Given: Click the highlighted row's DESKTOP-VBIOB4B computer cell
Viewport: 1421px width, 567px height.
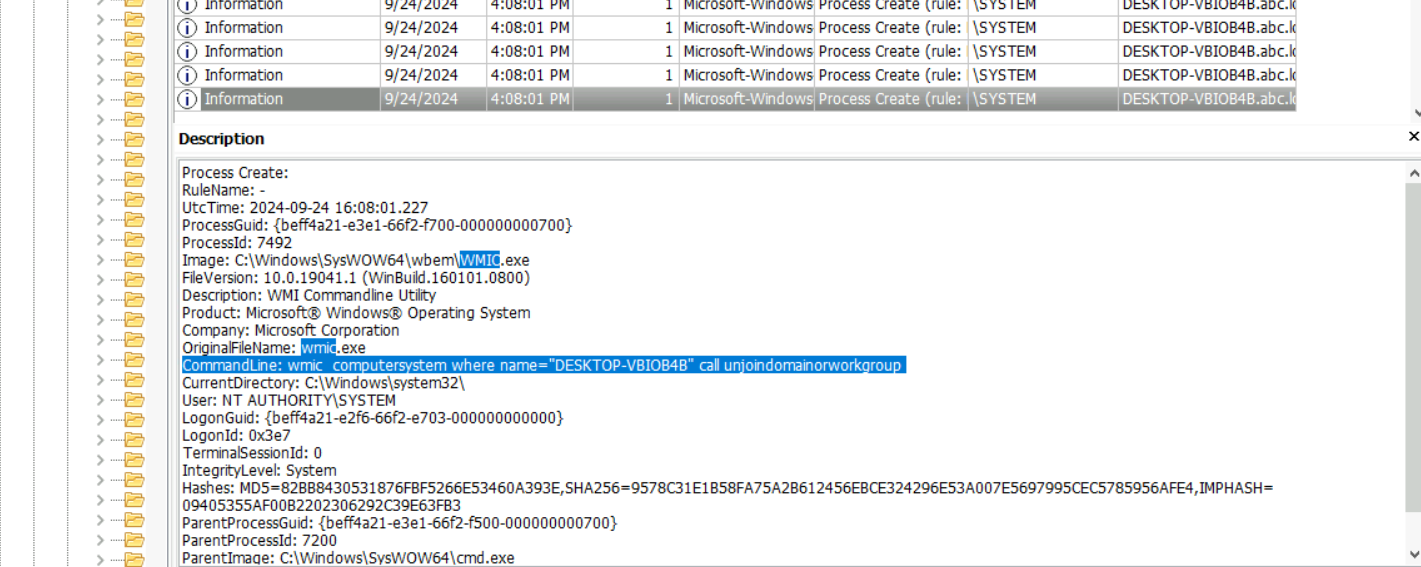Looking at the screenshot, I should pyautogui.click(x=1207, y=99).
